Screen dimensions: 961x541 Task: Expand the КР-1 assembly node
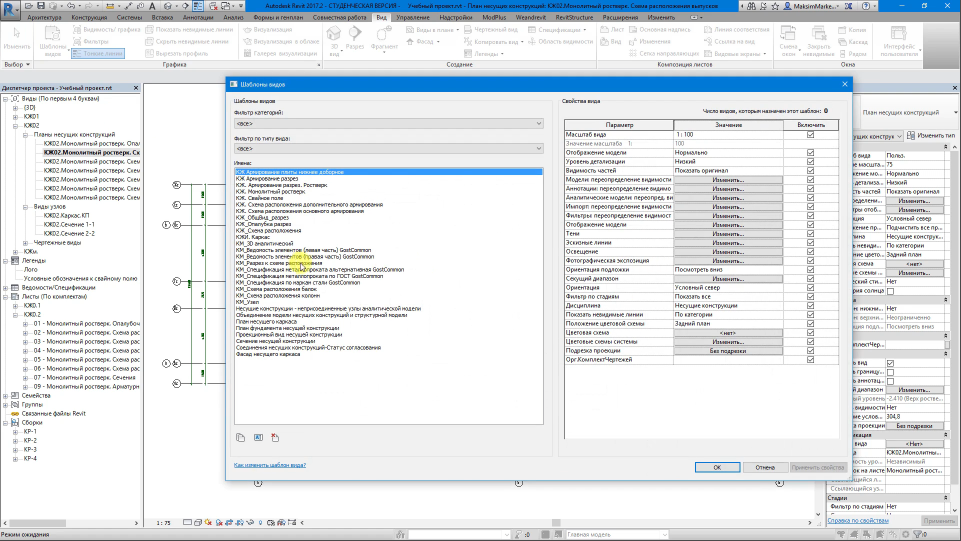click(x=15, y=432)
